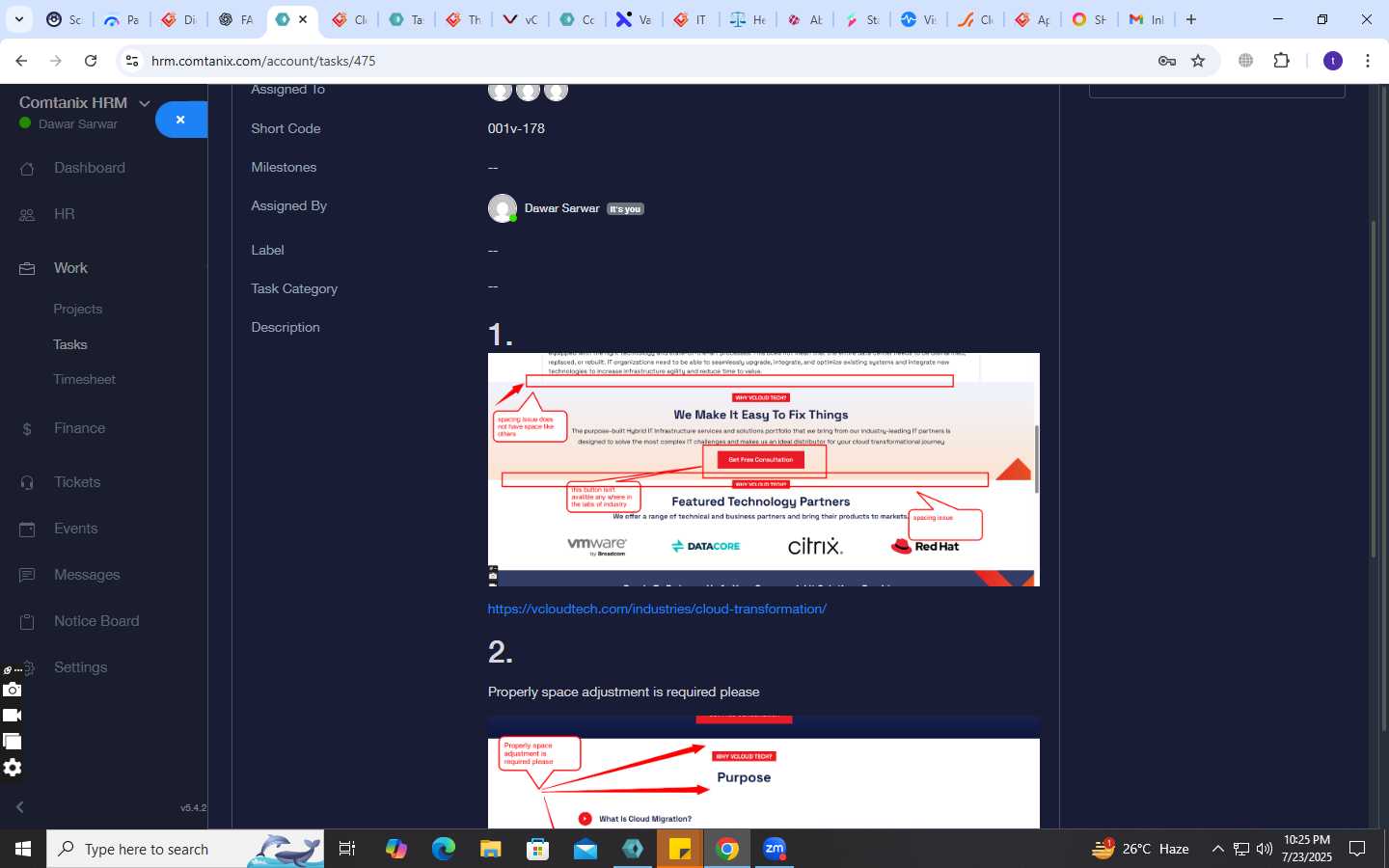1389x868 pixels.
Task: Click Dawar Sarwar assigned-by avatar
Action: [502, 208]
